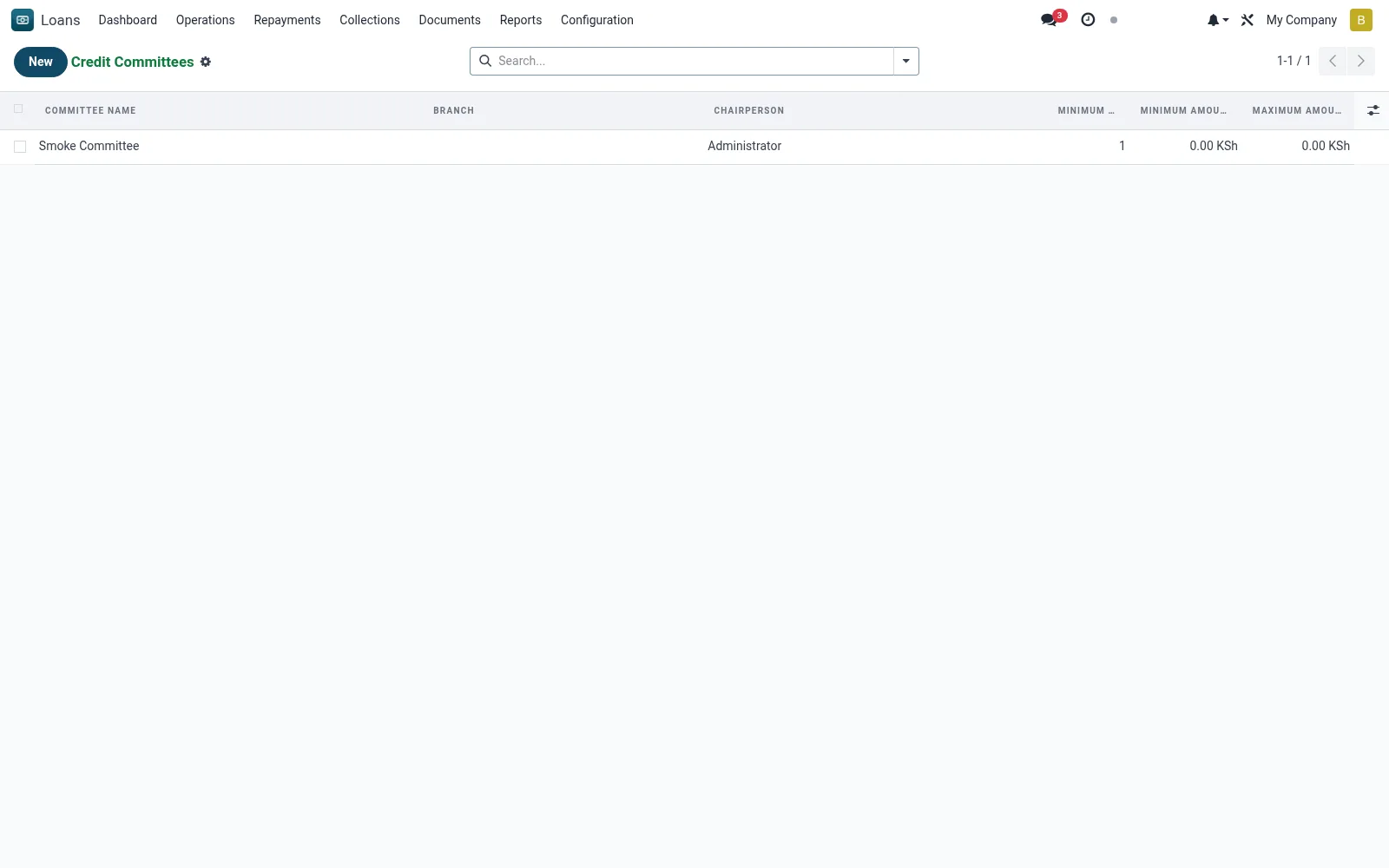Focus the Search input field
This screenshot has height=868, width=1389.
coord(693,61)
